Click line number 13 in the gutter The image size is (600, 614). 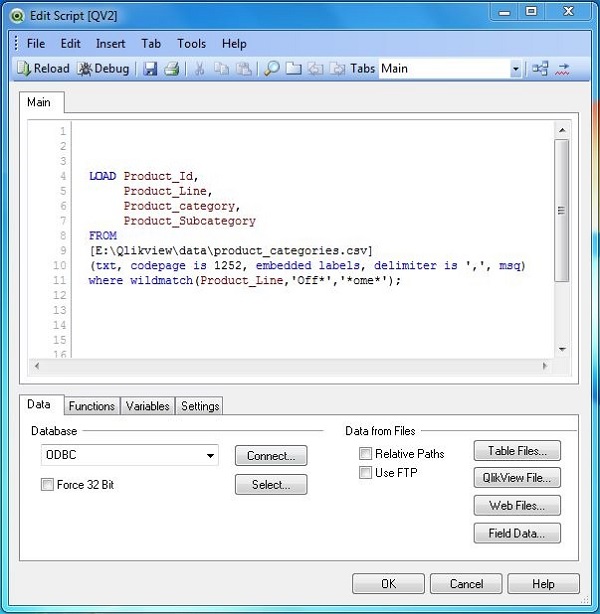(x=60, y=310)
